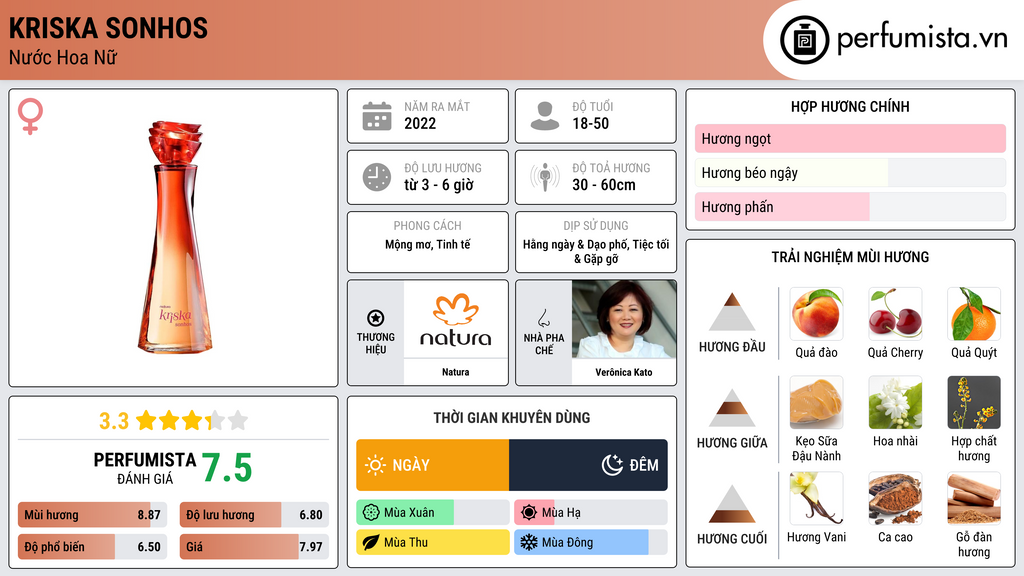Click the KRISKA SONHOS title
The image size is (1024, 576).
108,28
